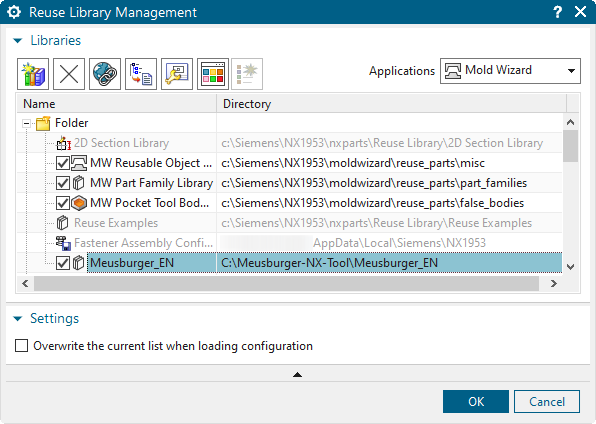
Task: Click the wrench library settings icon
Action: tap(177, 74)
